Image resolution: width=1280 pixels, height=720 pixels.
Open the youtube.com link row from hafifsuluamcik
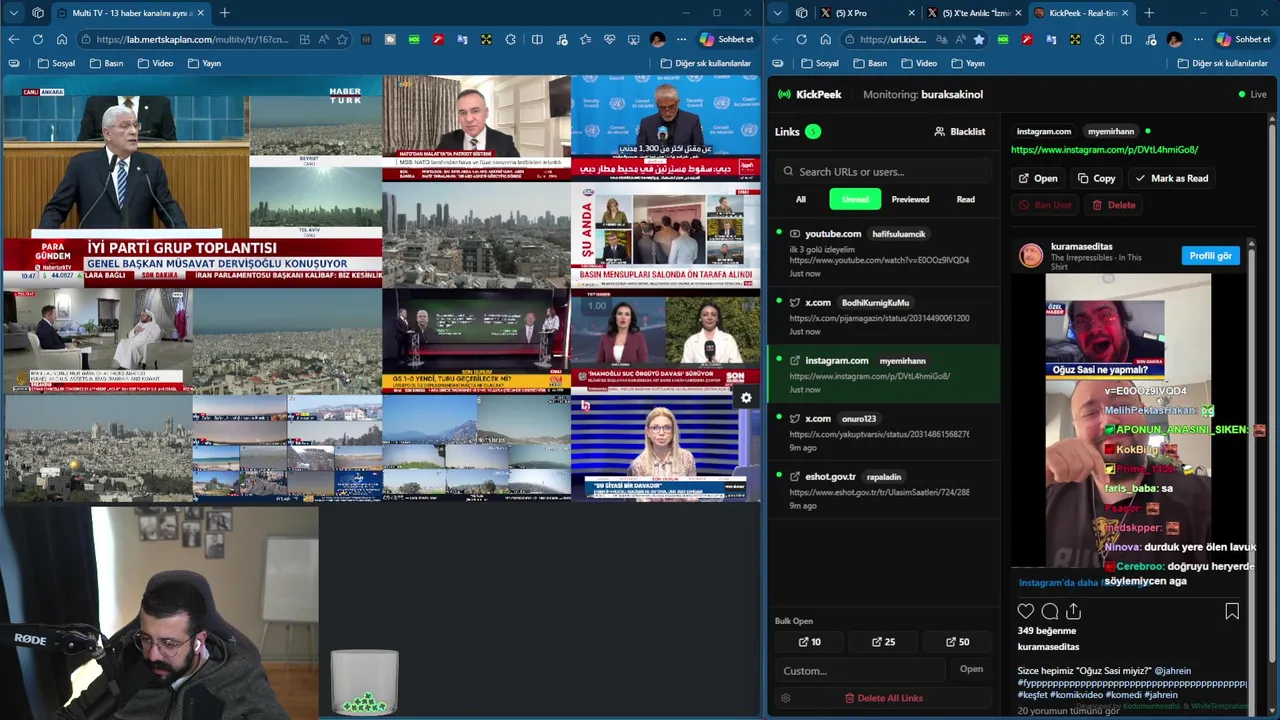884,253
